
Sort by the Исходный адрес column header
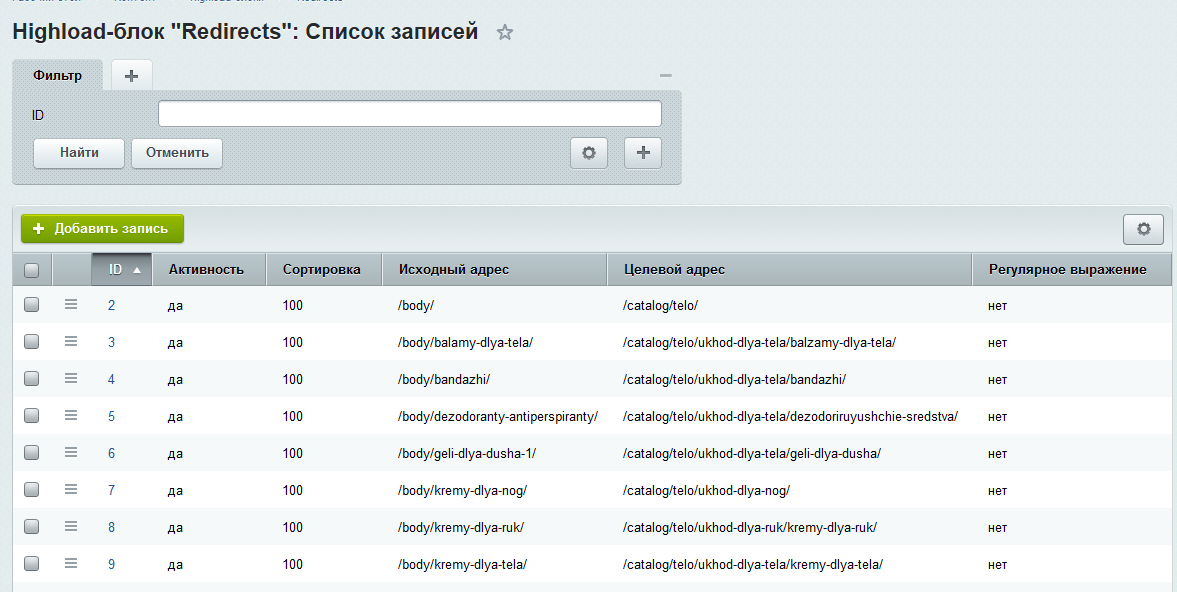[x=453, y=269]
